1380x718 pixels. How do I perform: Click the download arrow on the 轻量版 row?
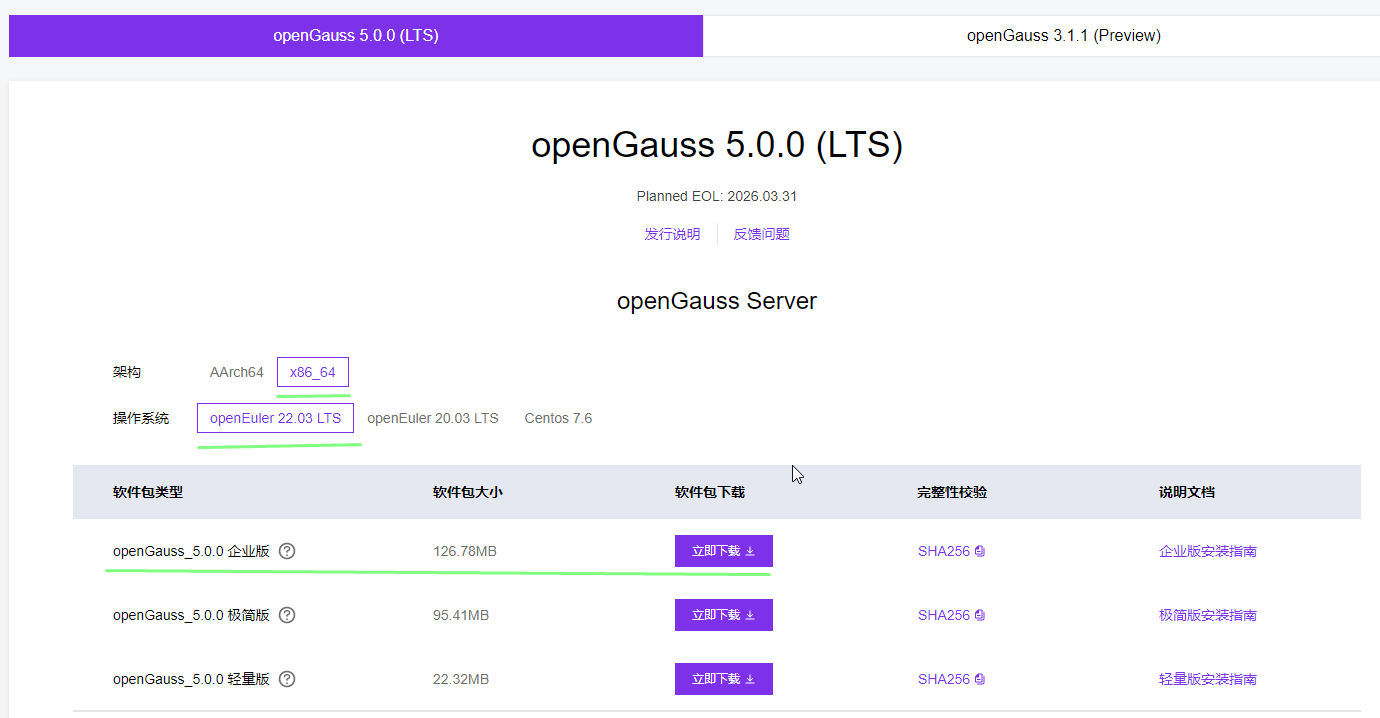[x=751, y=679]
